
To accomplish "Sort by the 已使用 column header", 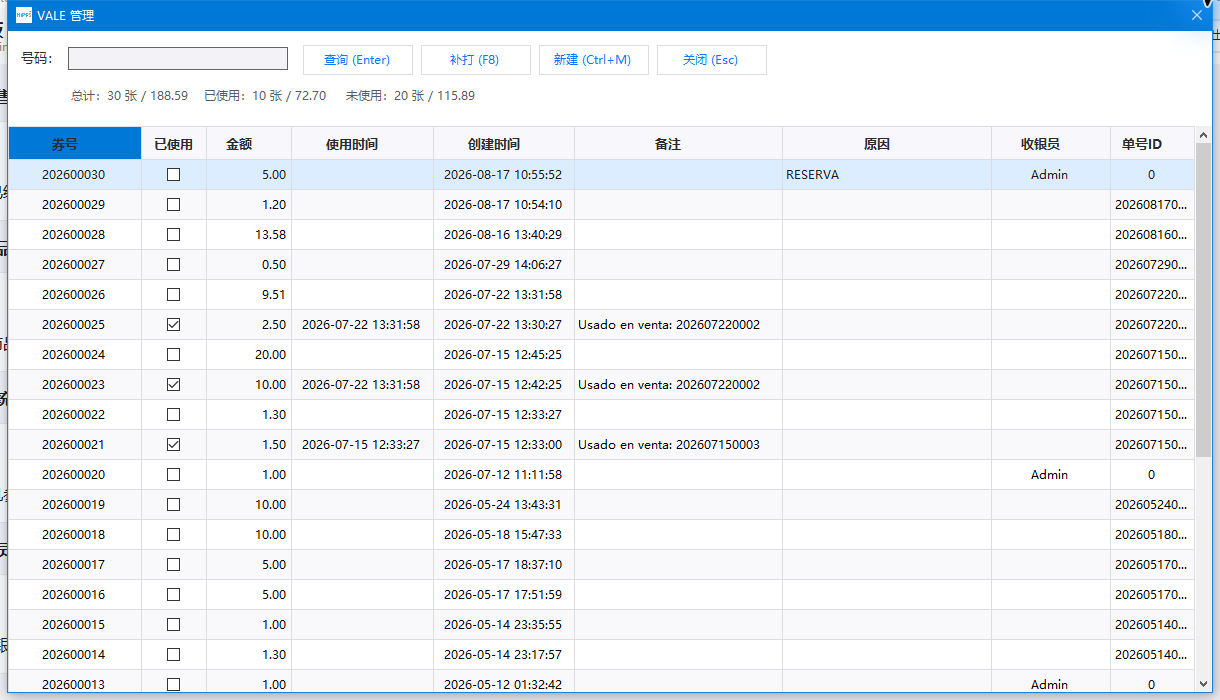I will (x=174, y=144).
